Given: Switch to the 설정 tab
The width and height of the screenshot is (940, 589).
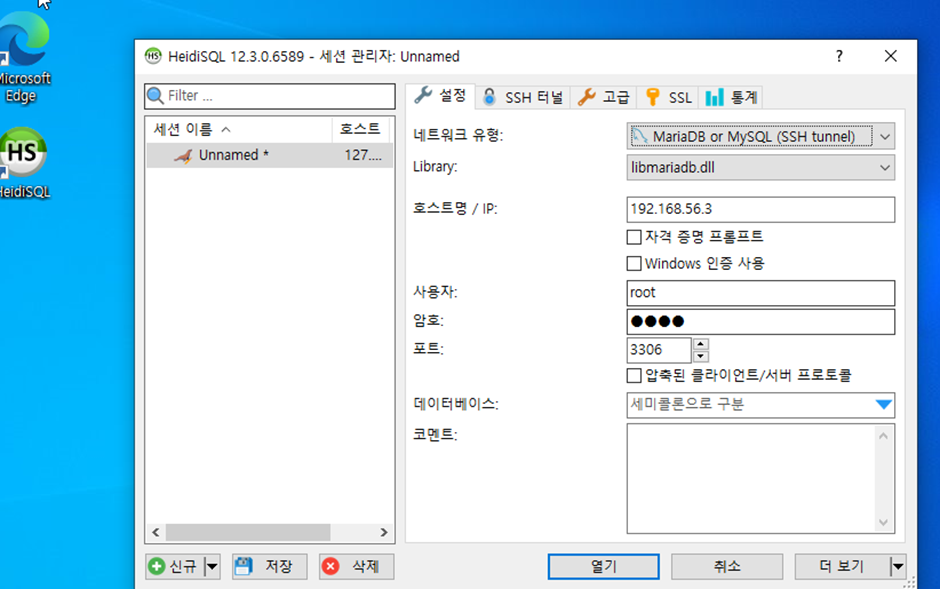Looking at the screenshot, I should (x=441, y=96).
